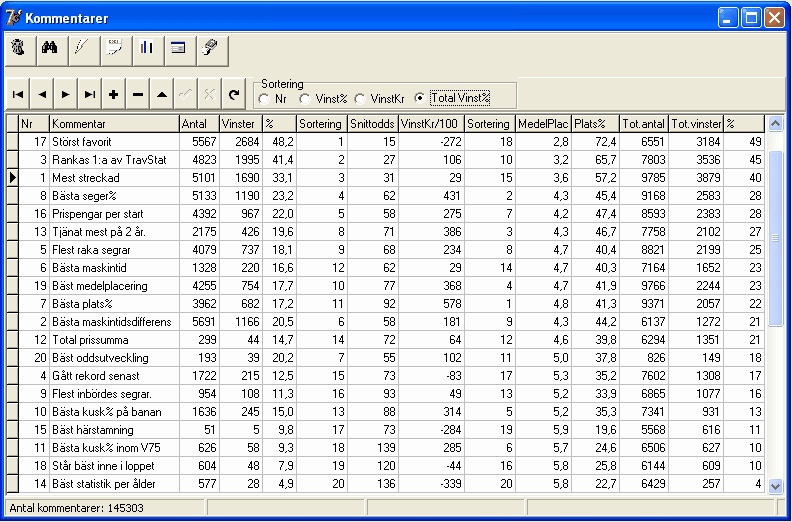Click Antal value 5567 for Störst favorit
This screenshot has height=522, width=792.
click(200, 142)
